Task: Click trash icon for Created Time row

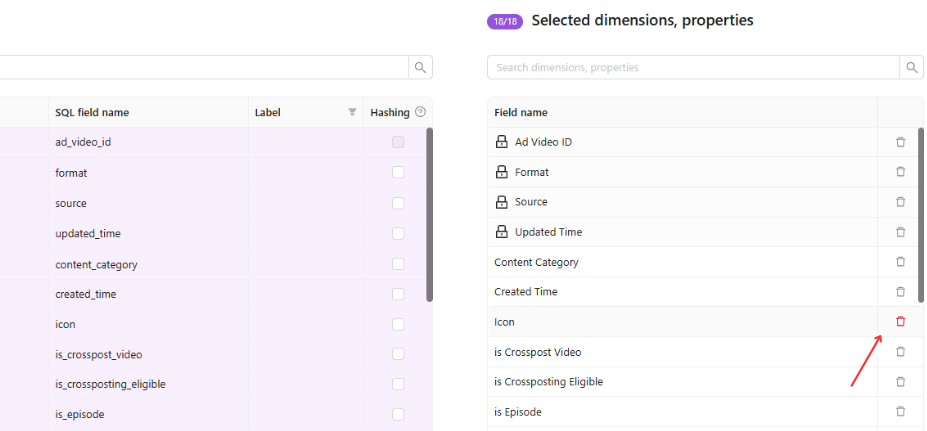Action: pyautogui.click(x=900, y=291)
